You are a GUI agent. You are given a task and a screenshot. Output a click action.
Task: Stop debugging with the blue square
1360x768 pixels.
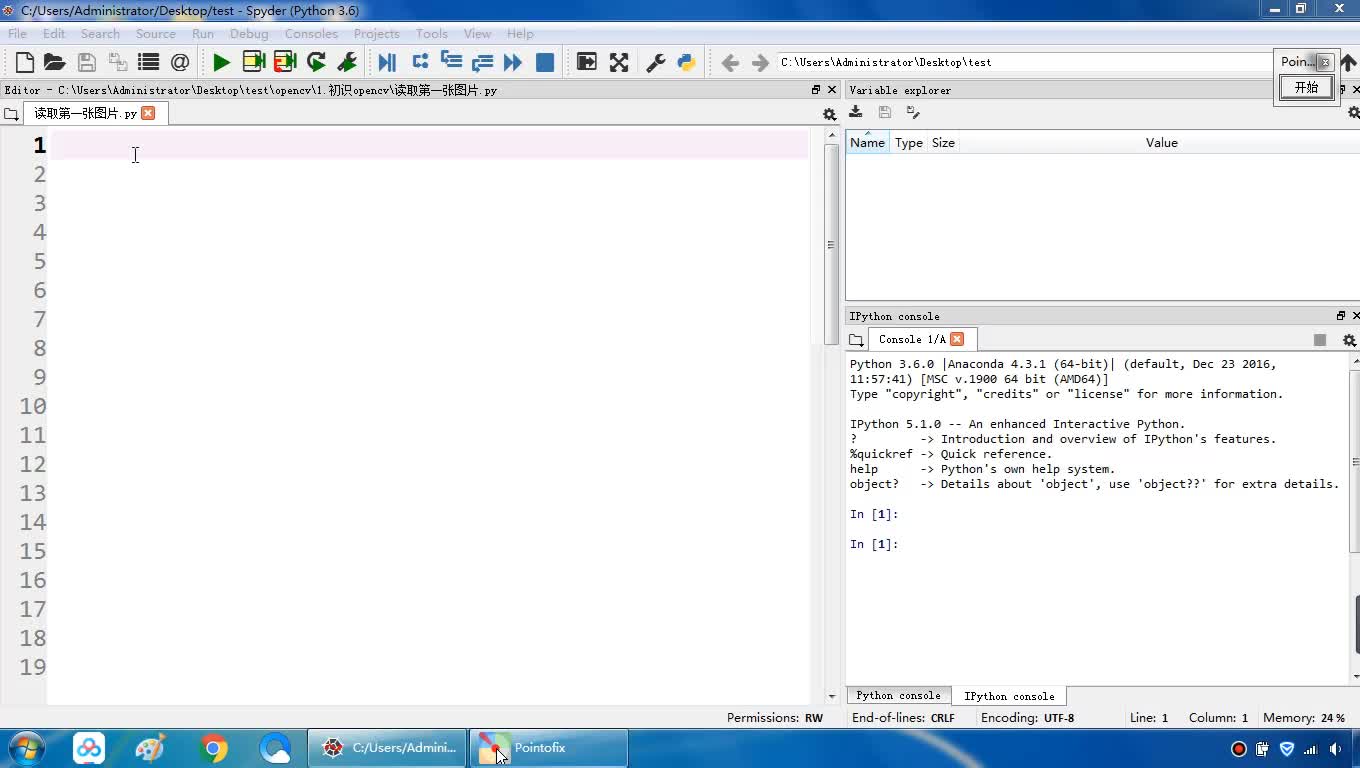click(545, 62)
